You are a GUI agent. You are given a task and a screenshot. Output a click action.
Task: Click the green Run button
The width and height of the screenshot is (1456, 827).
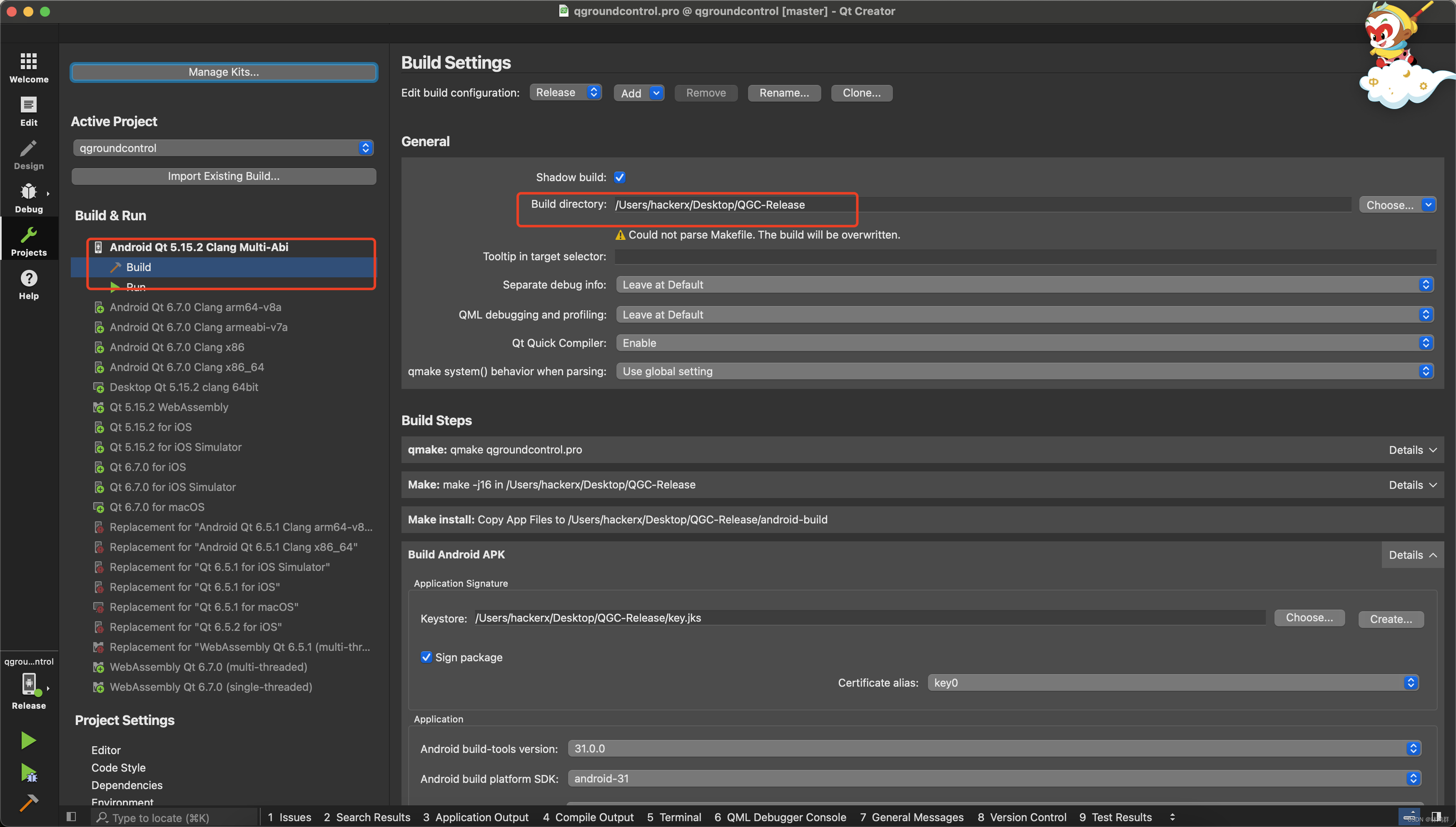(28, 740)
